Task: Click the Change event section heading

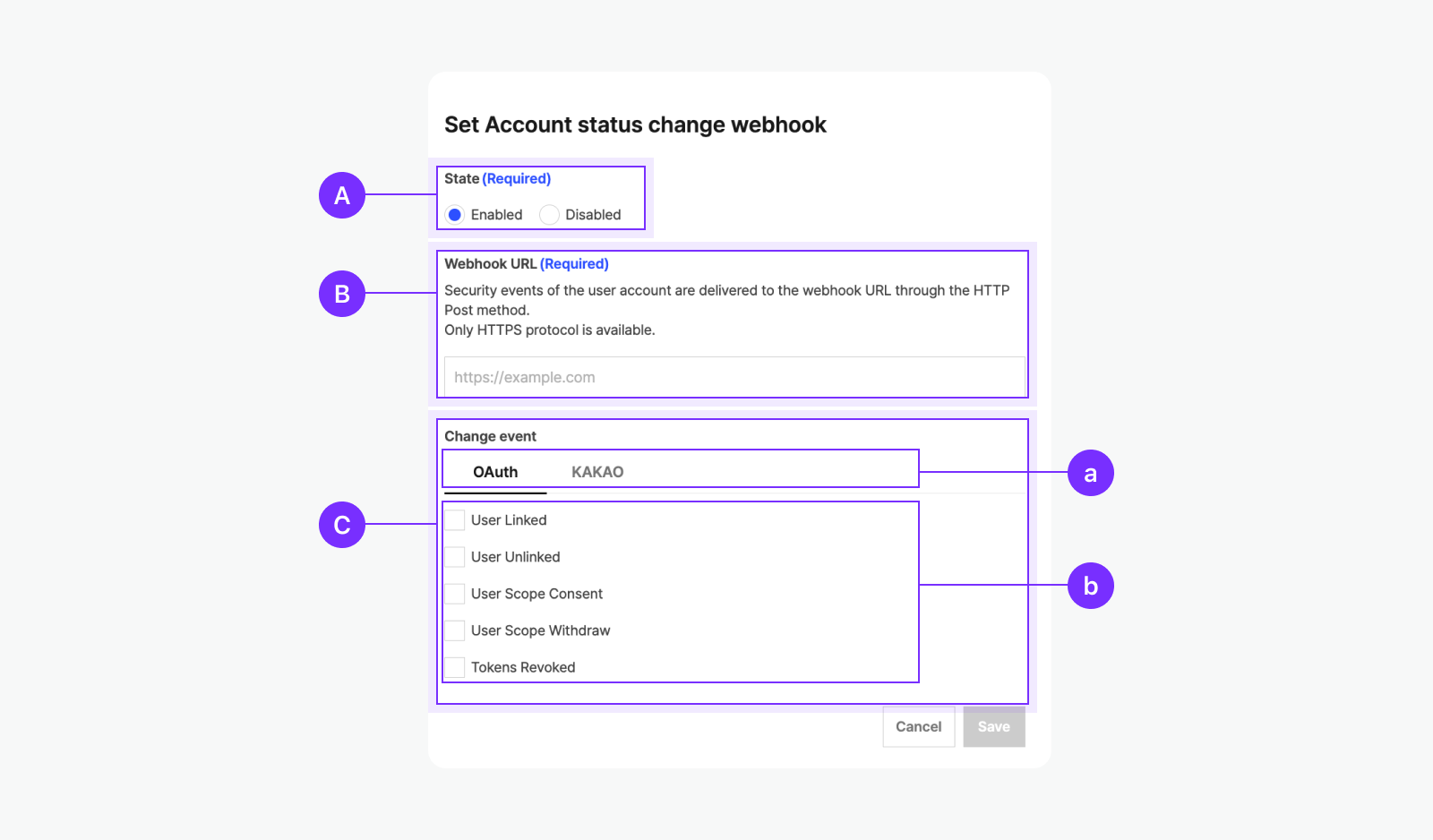Action: click(490, 436)
